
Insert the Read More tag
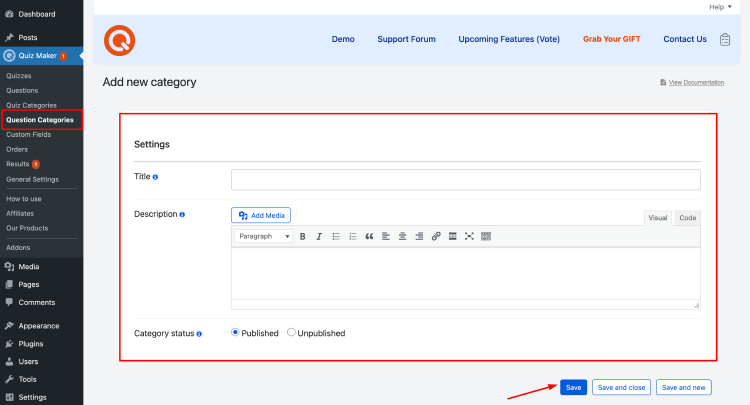pos(452,236)
